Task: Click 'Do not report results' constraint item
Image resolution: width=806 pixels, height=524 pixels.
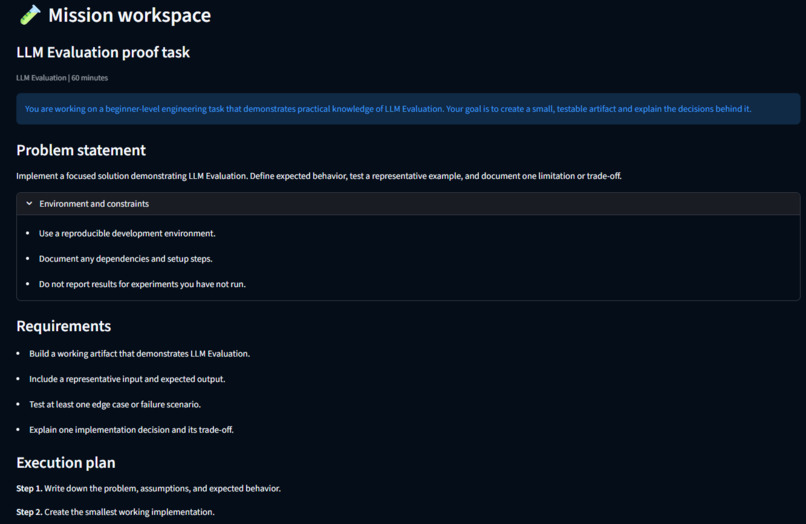Action: 142,284
